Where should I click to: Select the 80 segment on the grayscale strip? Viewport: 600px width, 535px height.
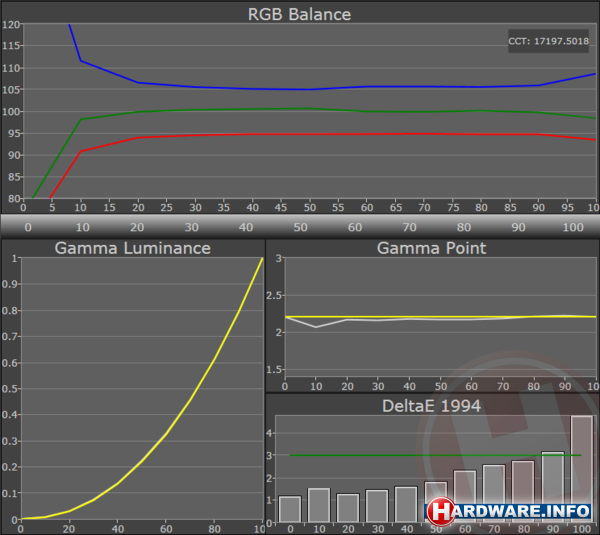[x=462, y=227]
